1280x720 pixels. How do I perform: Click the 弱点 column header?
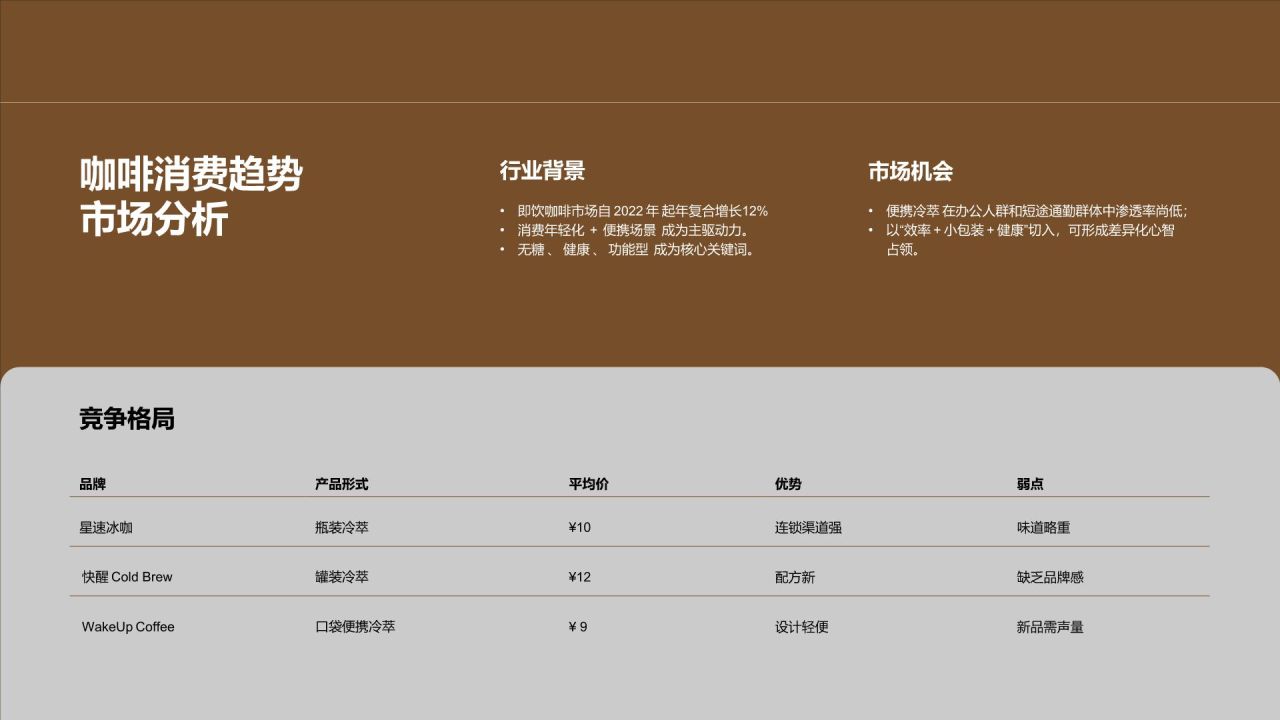point(1031,484)
